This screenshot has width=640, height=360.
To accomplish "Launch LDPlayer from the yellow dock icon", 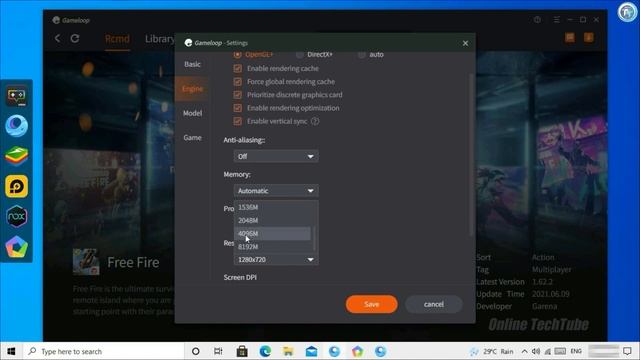I will tap(17, 186).
